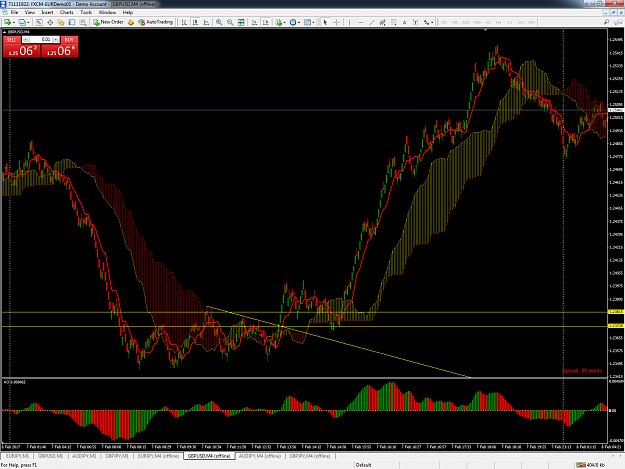Toggle chart Auto Scroll

[254, 22]
